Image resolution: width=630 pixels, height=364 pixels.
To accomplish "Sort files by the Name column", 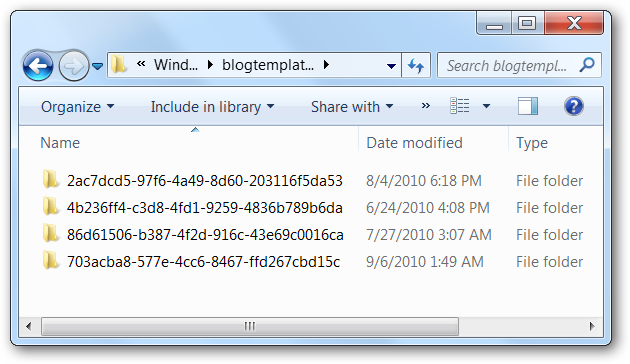I will 60,143.
